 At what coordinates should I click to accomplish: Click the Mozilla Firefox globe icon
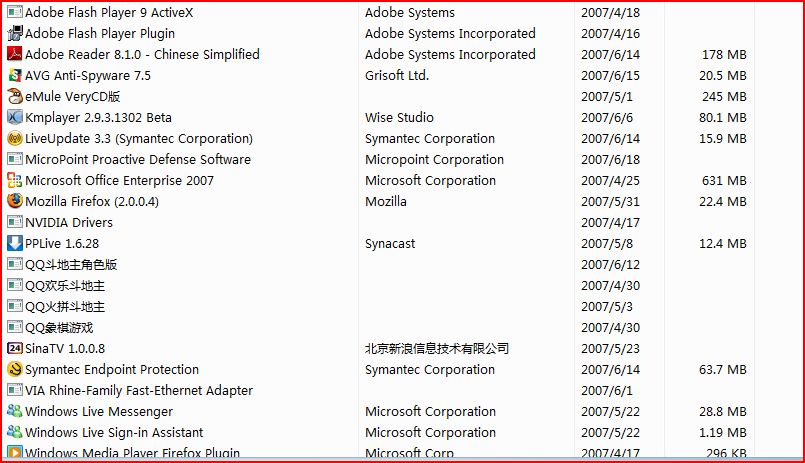(x=14, y=201)
